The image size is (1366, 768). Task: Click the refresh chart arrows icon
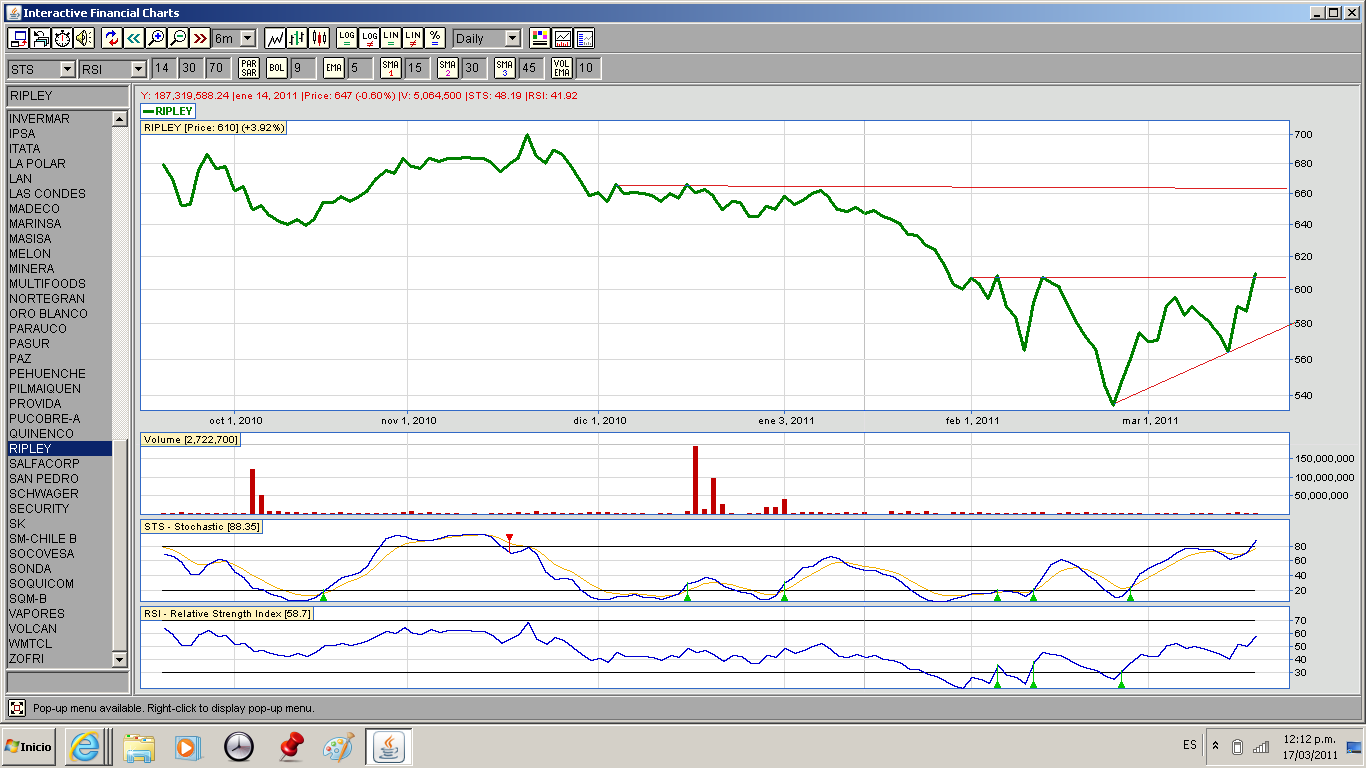click(112, 38)
